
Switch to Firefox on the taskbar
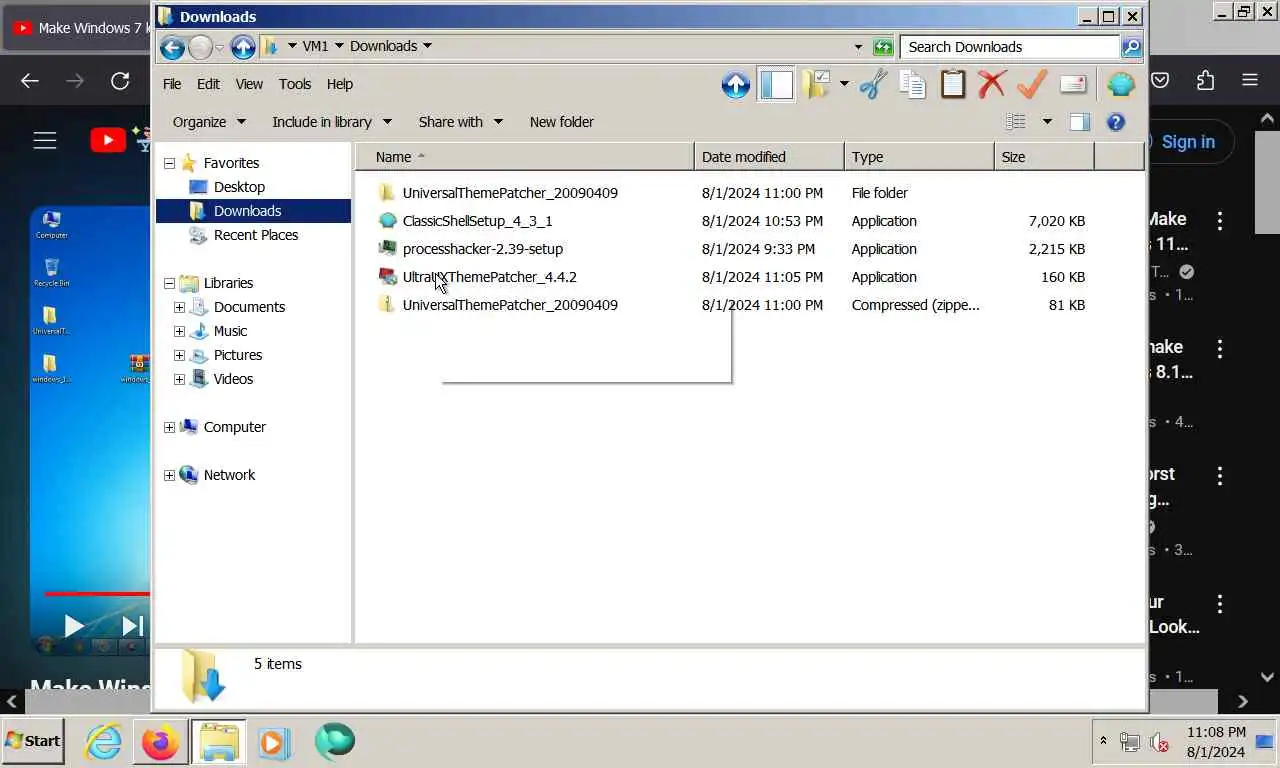(160, 742)
